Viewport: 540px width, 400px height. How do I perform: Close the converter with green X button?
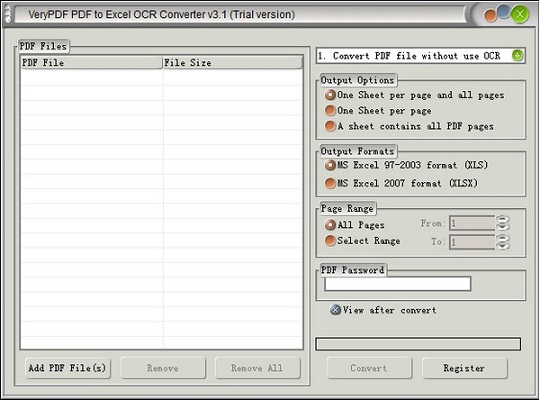(520, 14)
